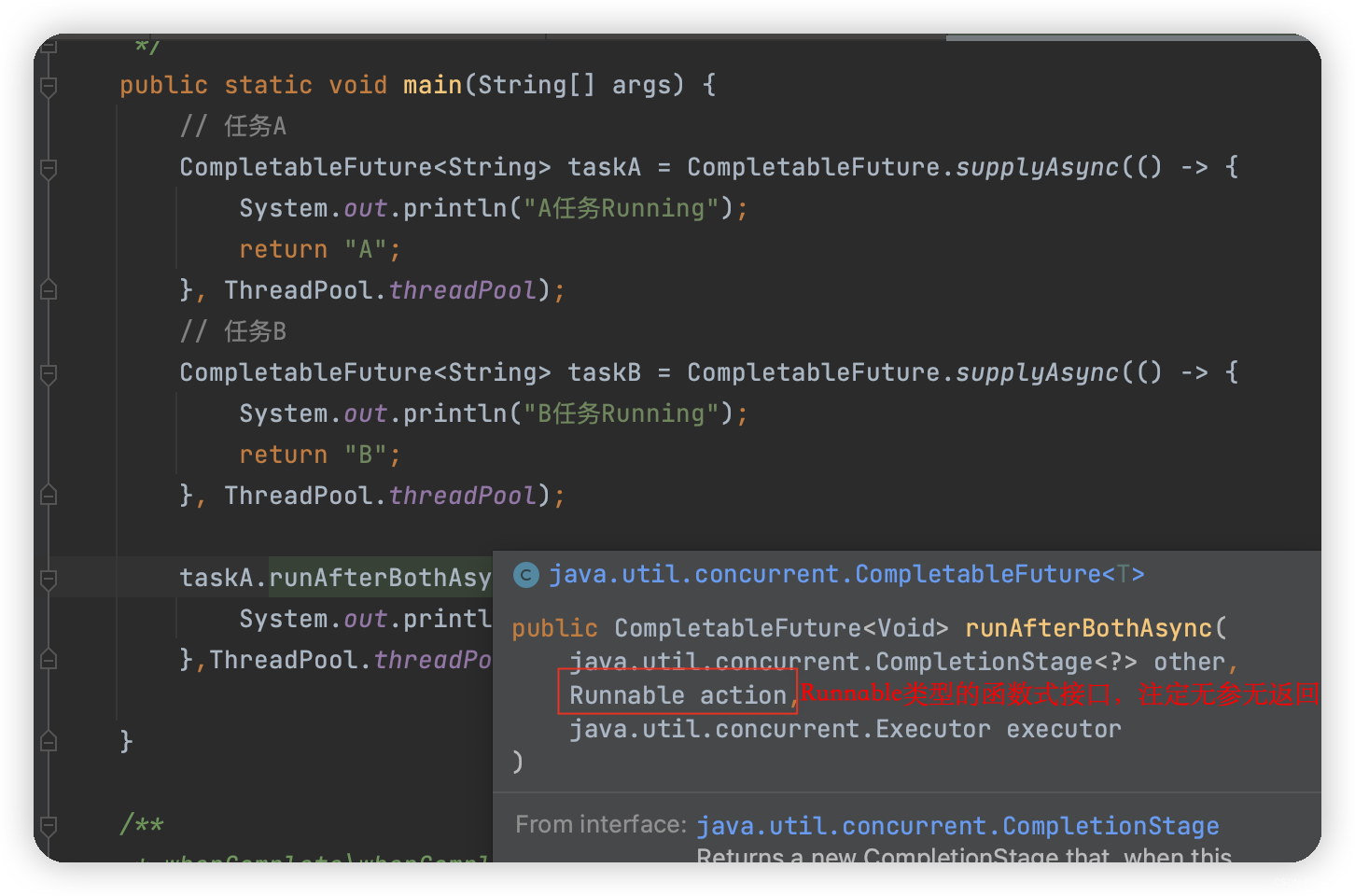
Task: Collapse the /** doc comment at bottom
Action: (49, 826)
